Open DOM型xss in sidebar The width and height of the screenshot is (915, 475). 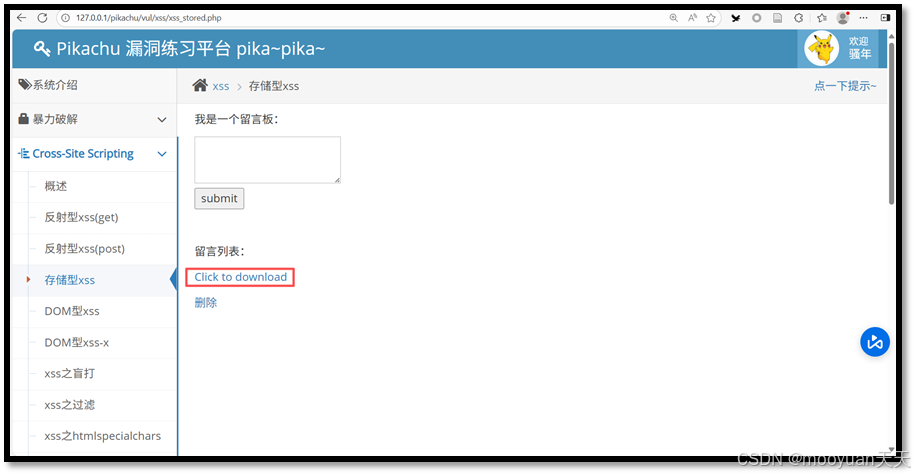pos(72,311)
